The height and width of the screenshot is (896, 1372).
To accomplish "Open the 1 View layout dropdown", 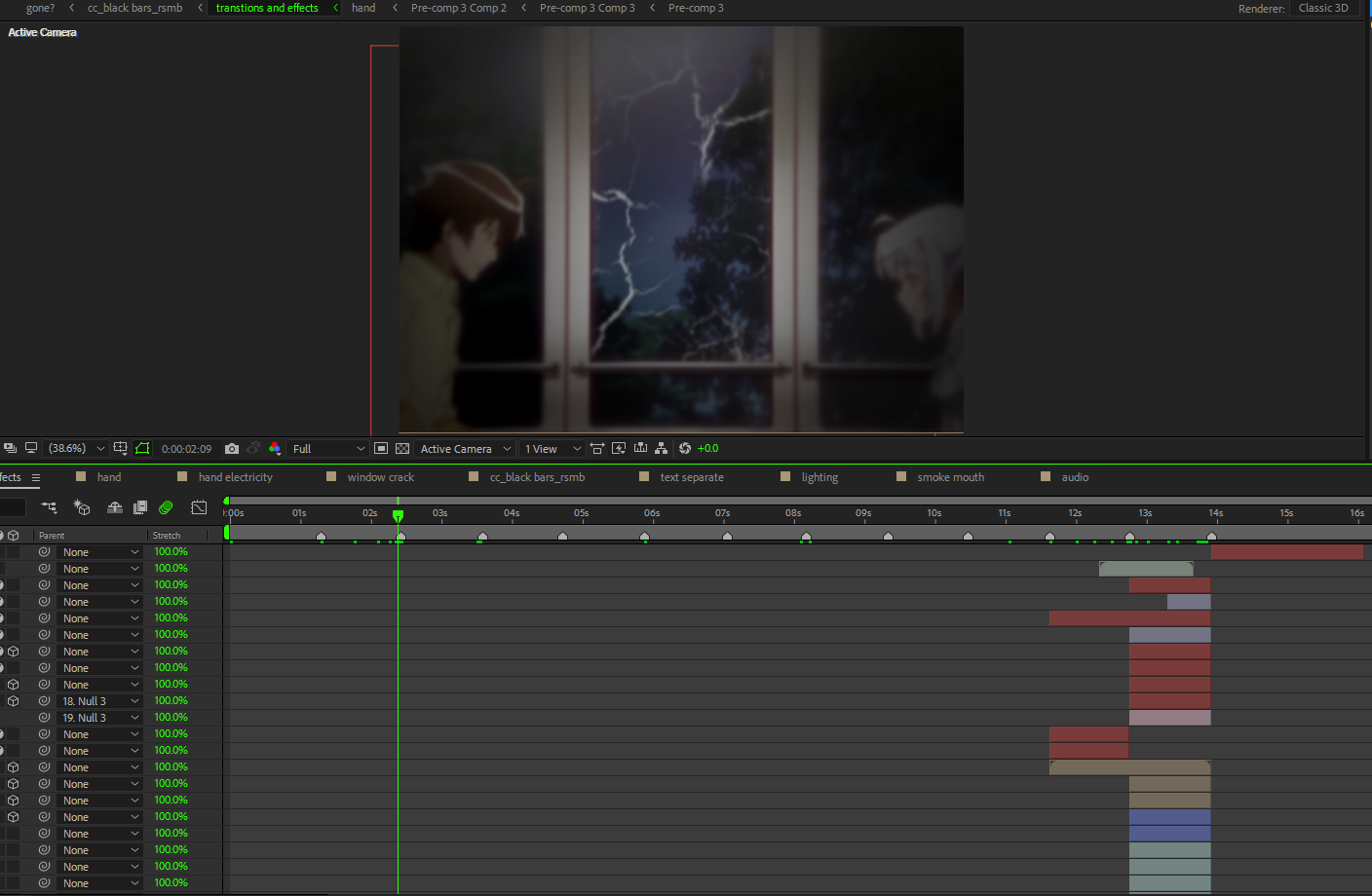I will pos(552,449).
